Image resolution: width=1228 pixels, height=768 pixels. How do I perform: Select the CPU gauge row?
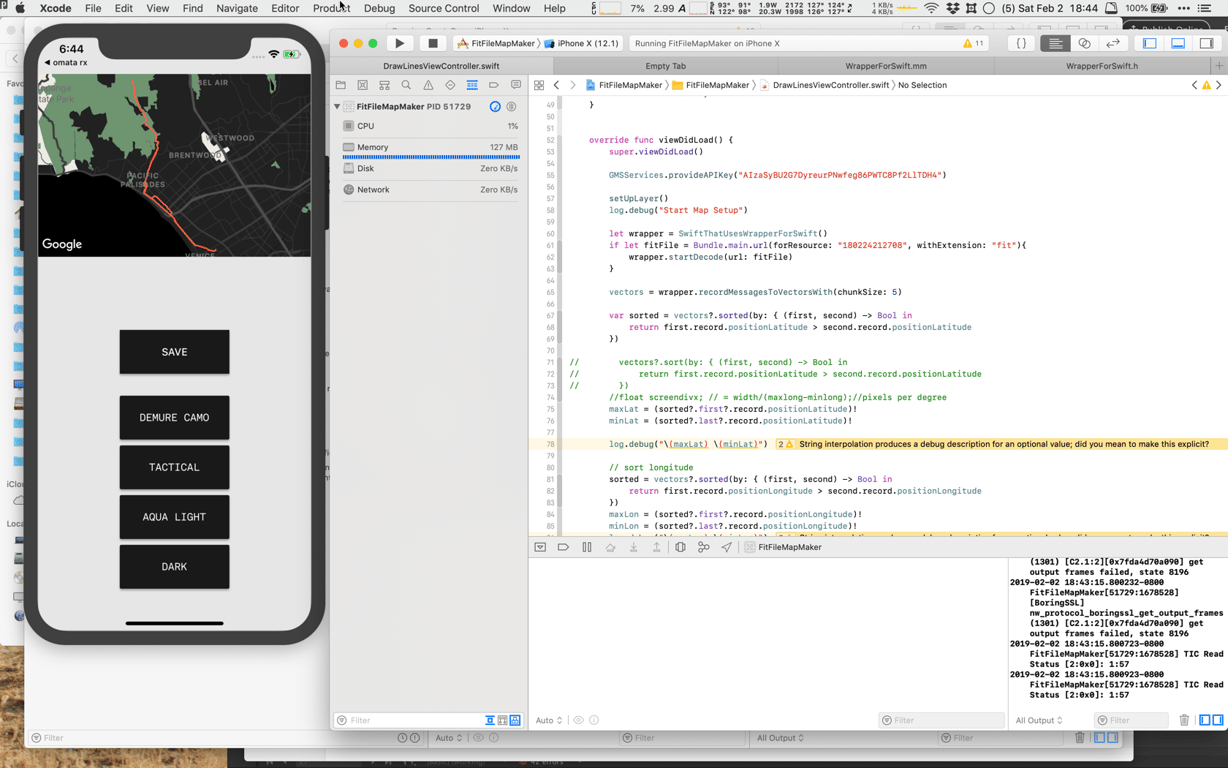pyautogui.click(x=430, y=127)
